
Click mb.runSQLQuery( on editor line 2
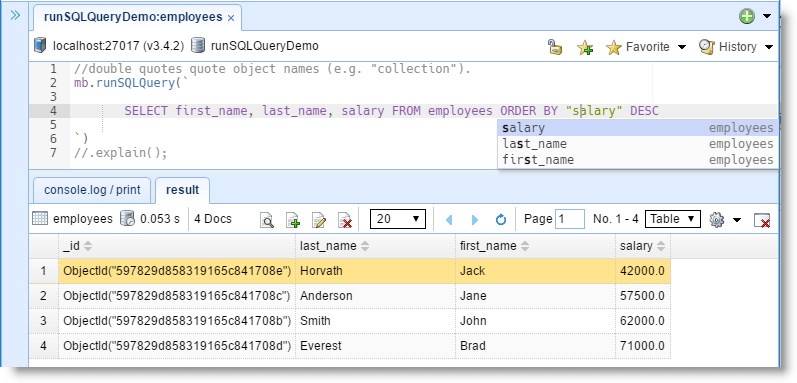click(128, 83)
